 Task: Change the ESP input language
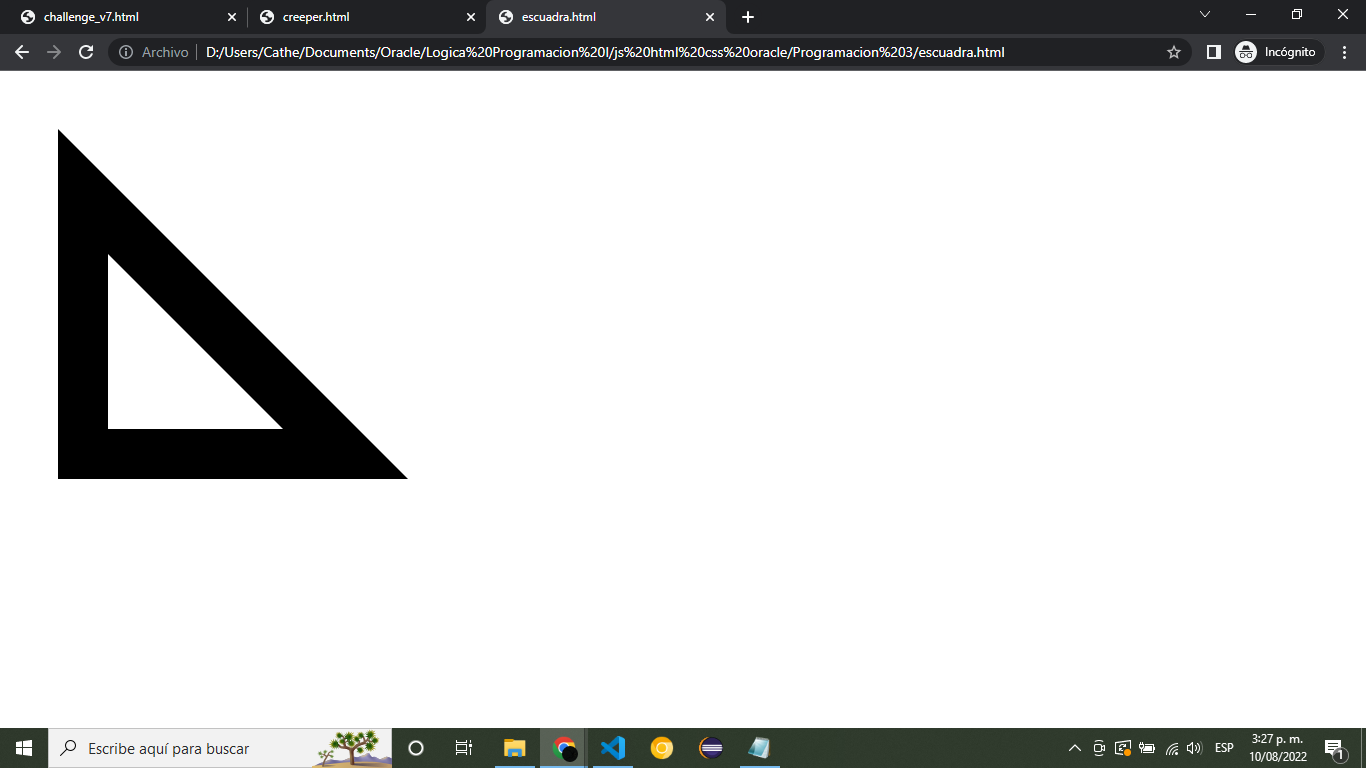[x=1224, y=748]
